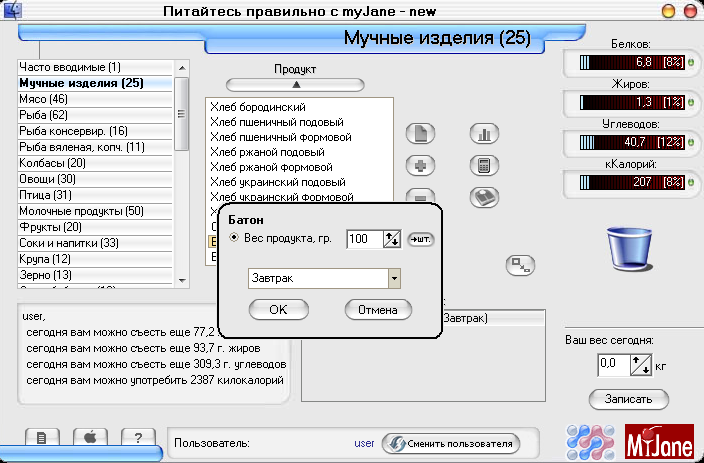Click the resize panel toggle icon
Screen dimensions: 704x463
point(519,264)
